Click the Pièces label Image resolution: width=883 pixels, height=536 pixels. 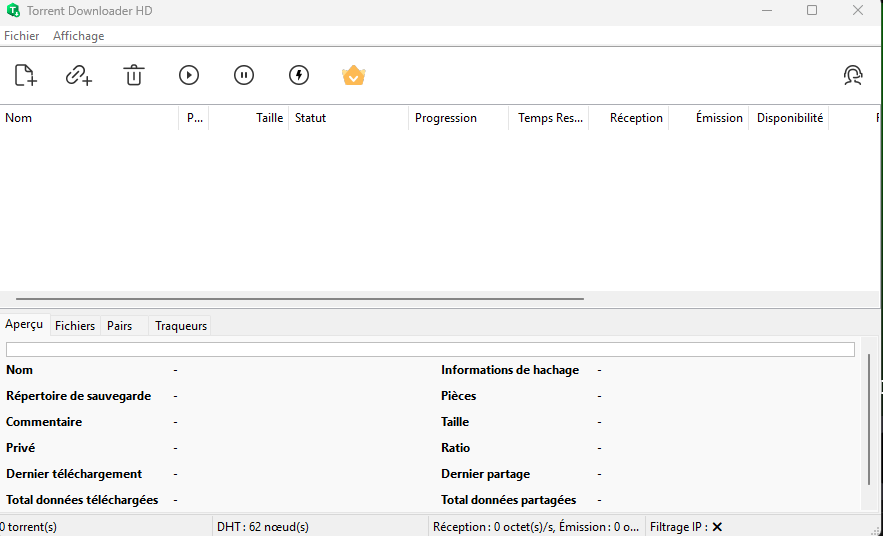(458, 396)
